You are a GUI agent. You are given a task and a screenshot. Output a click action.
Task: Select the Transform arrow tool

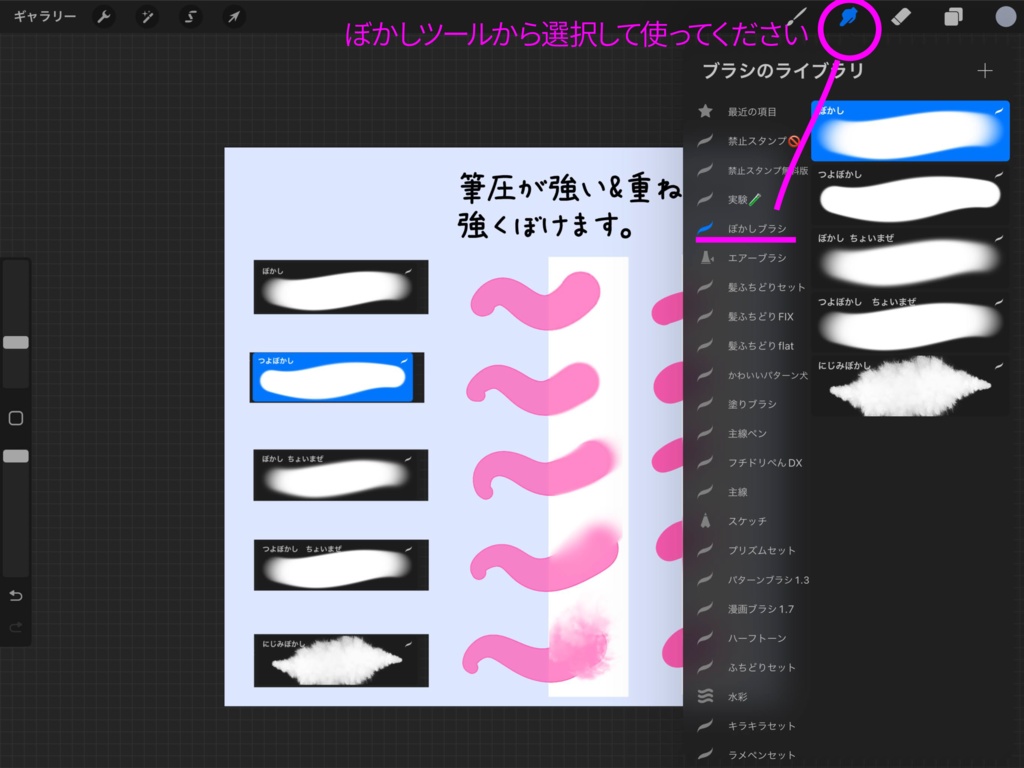(x=234, y=16)
